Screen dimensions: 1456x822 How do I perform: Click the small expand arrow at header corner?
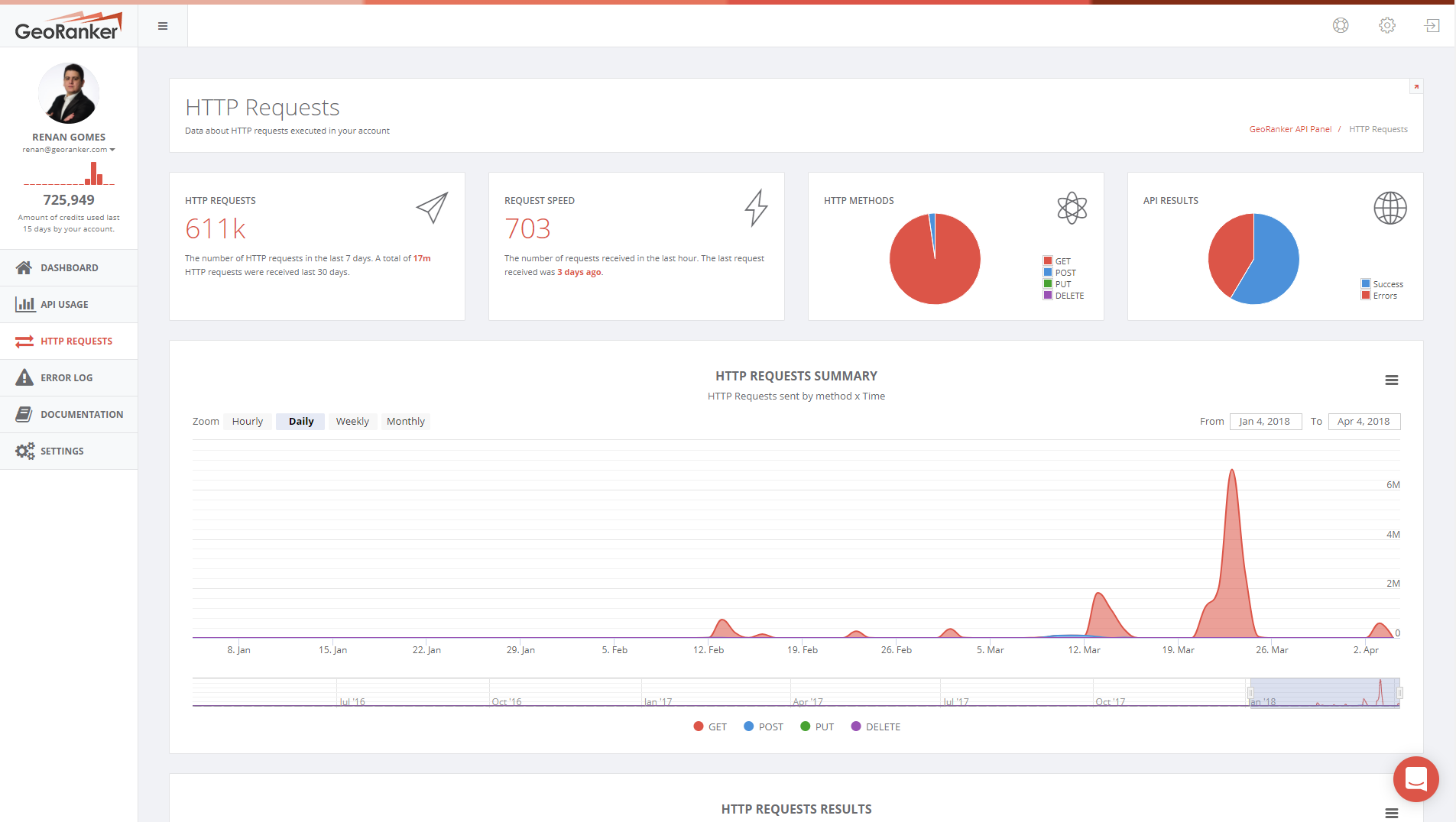1416,87
